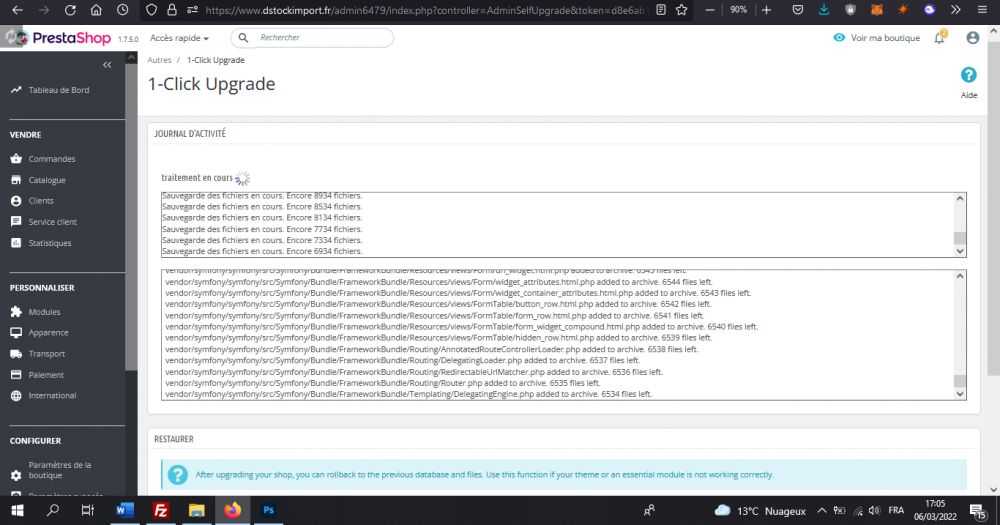Open FileZilla from taskbar
Viewport: 1000px width, 525px height.
coord(161,510)
